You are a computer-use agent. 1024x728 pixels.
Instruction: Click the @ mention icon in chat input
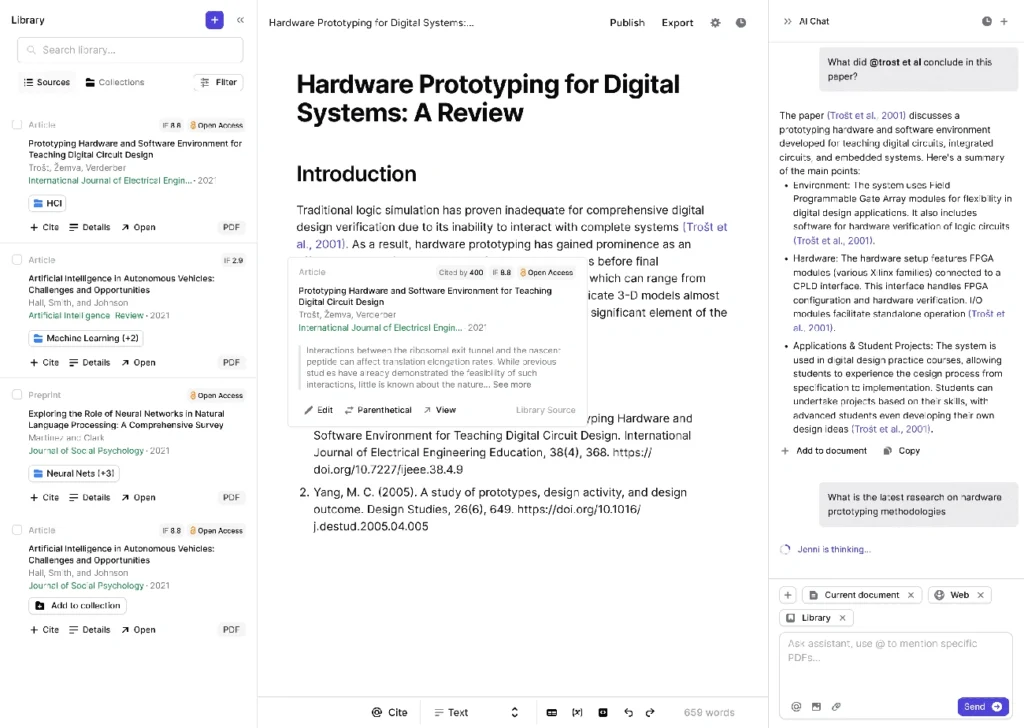click(x=796, y=706)
